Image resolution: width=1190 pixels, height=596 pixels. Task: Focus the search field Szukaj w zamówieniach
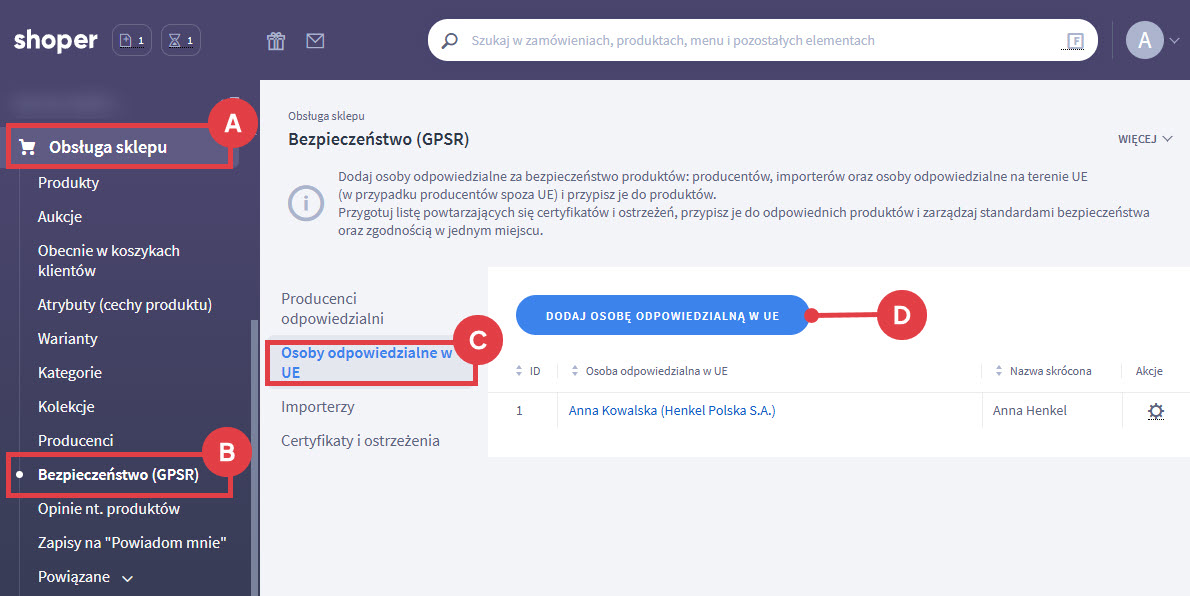[x=763, y=40]
